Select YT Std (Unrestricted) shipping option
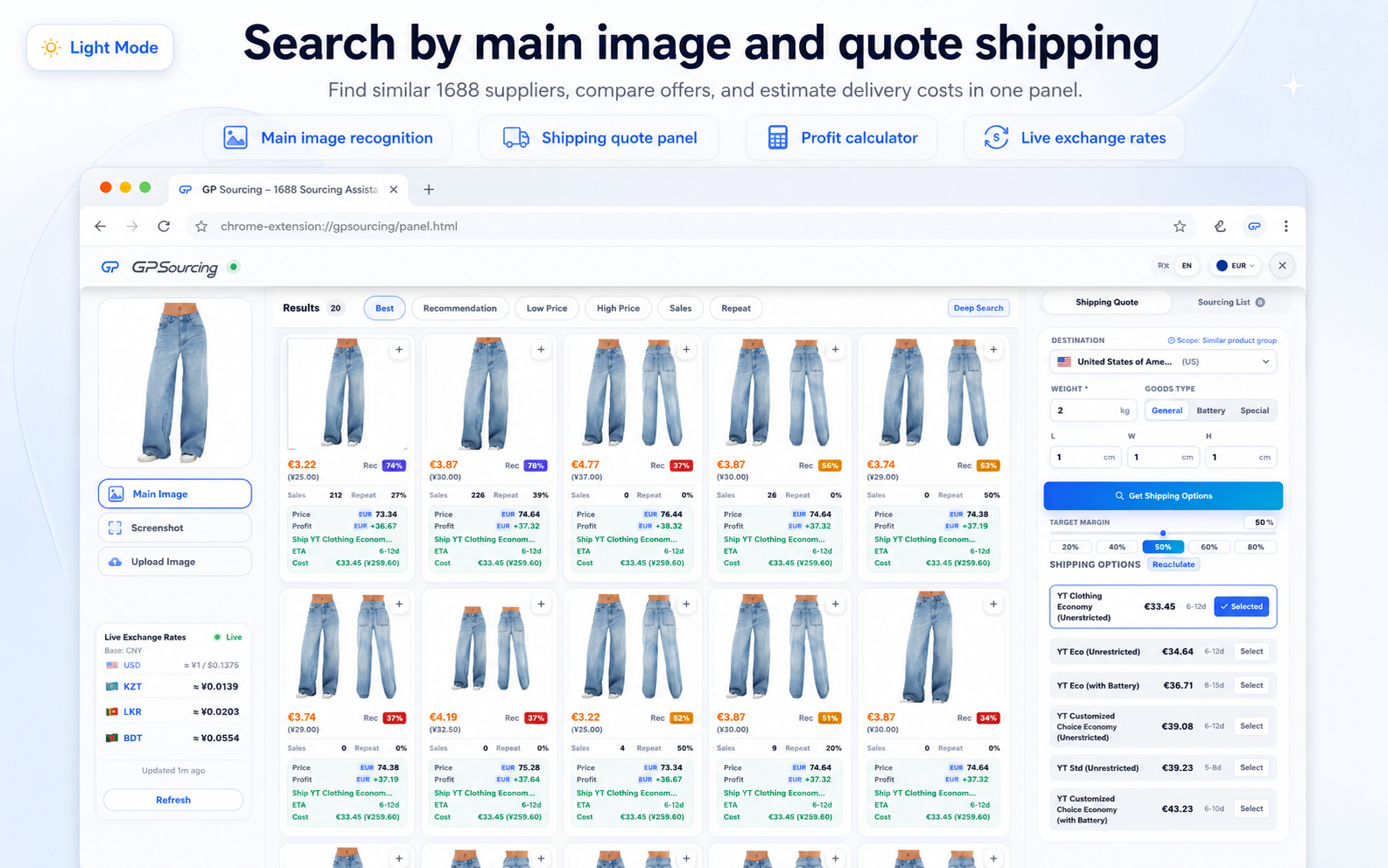 (1251, 767)
